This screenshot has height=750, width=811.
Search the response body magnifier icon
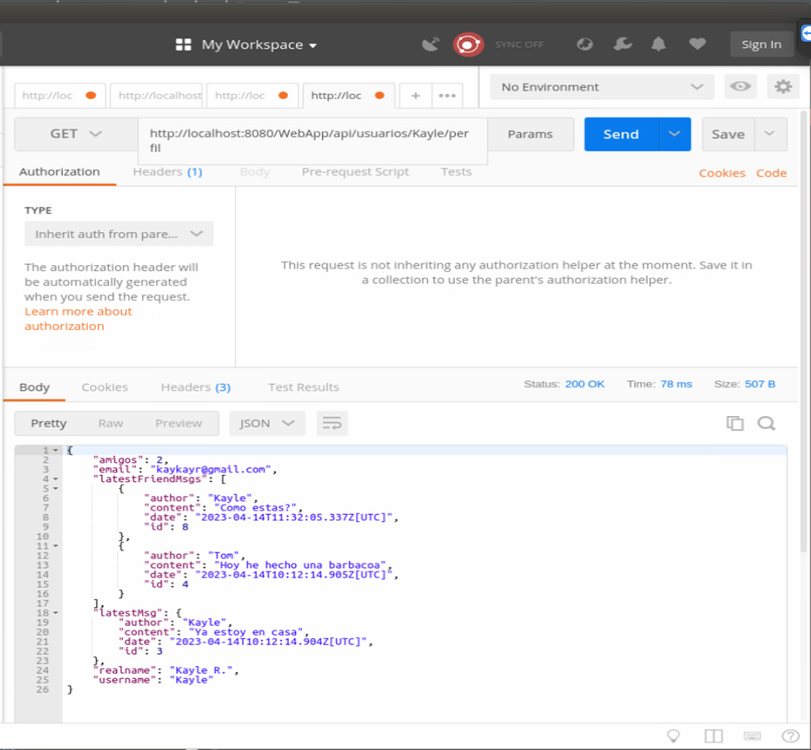pyautogui.click(x=766, y=423)
